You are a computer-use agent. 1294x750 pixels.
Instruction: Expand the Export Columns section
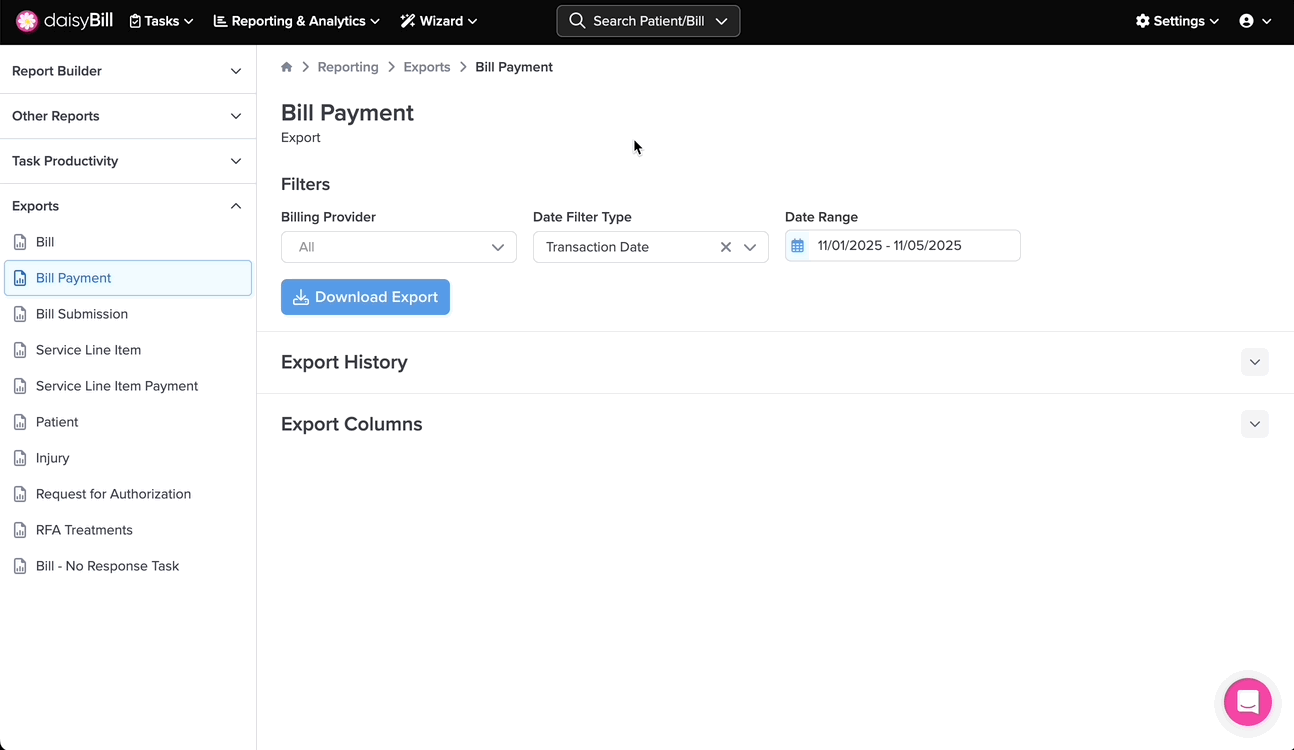coord(1254,424)
